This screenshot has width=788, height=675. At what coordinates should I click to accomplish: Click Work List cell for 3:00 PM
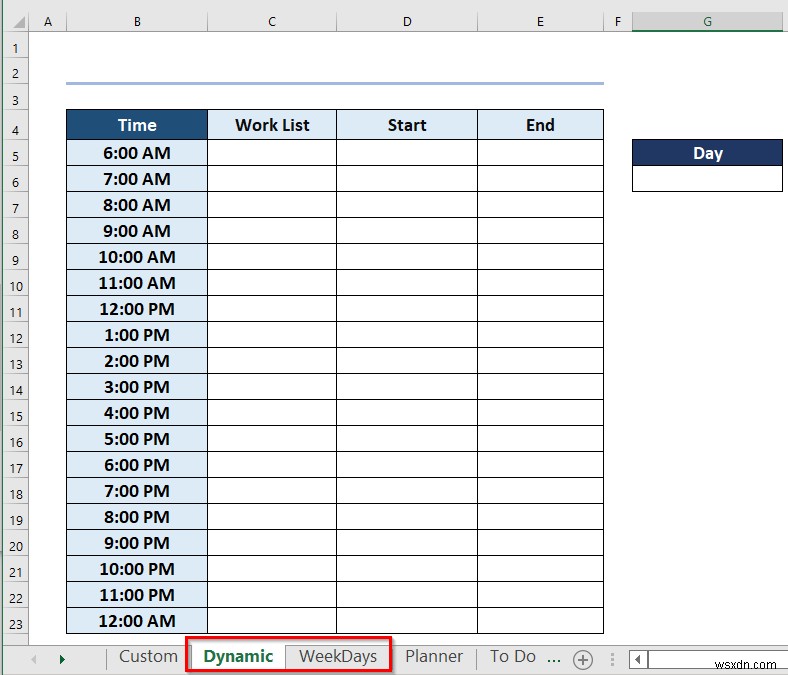[272, 387]
